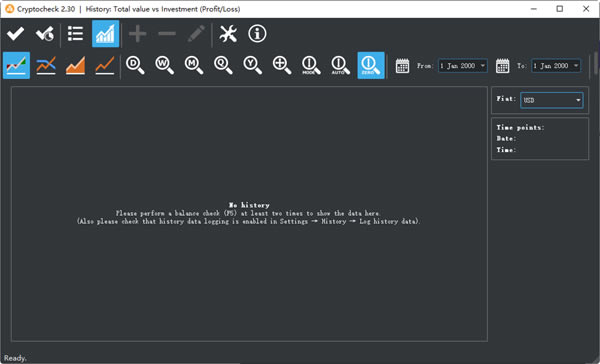Select total value vs investment chart
This screenshot has width=600, height=364.
[x=16, y=65]
